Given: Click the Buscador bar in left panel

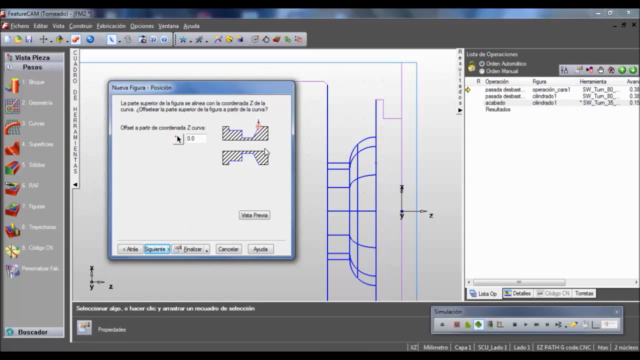Looking at the screenshot, I should click(34, 332).
